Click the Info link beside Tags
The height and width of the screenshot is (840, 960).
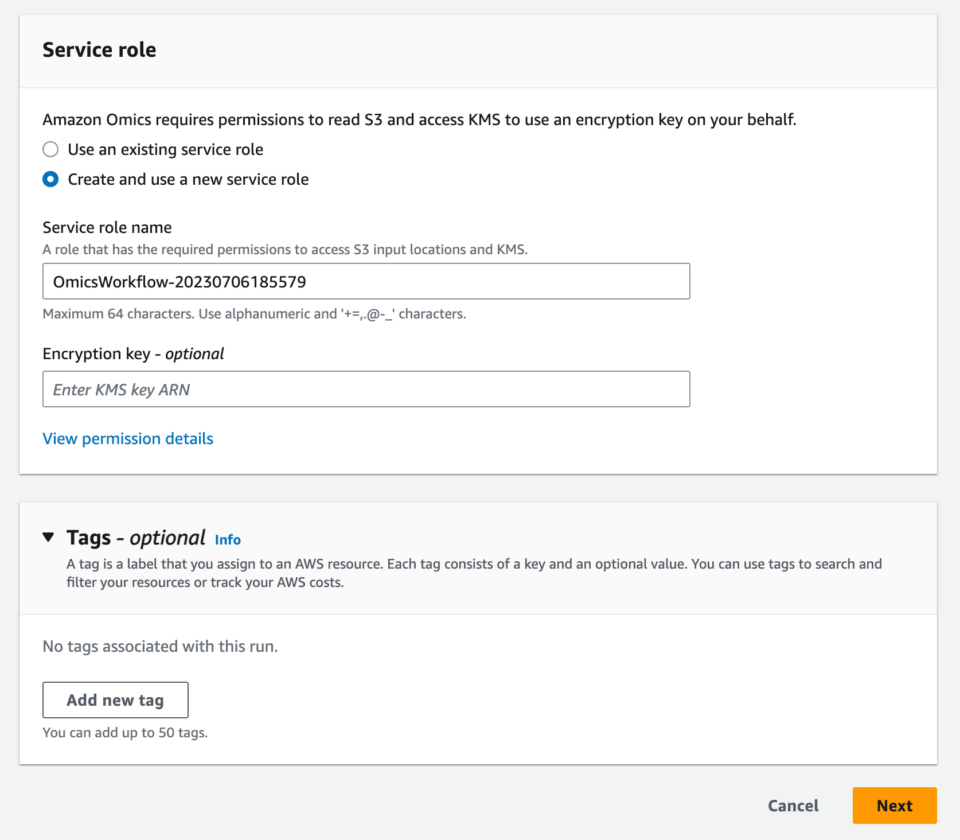(227, 539)
